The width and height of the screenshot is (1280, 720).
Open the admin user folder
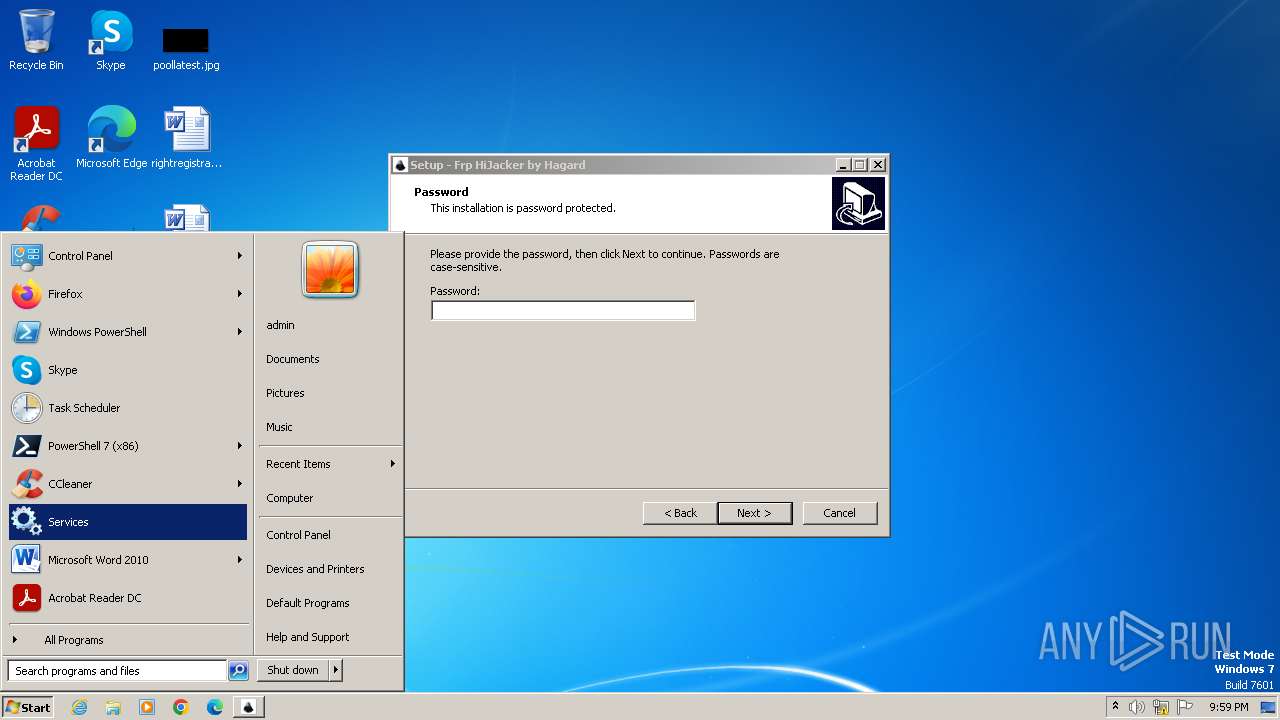pos(280,325)
